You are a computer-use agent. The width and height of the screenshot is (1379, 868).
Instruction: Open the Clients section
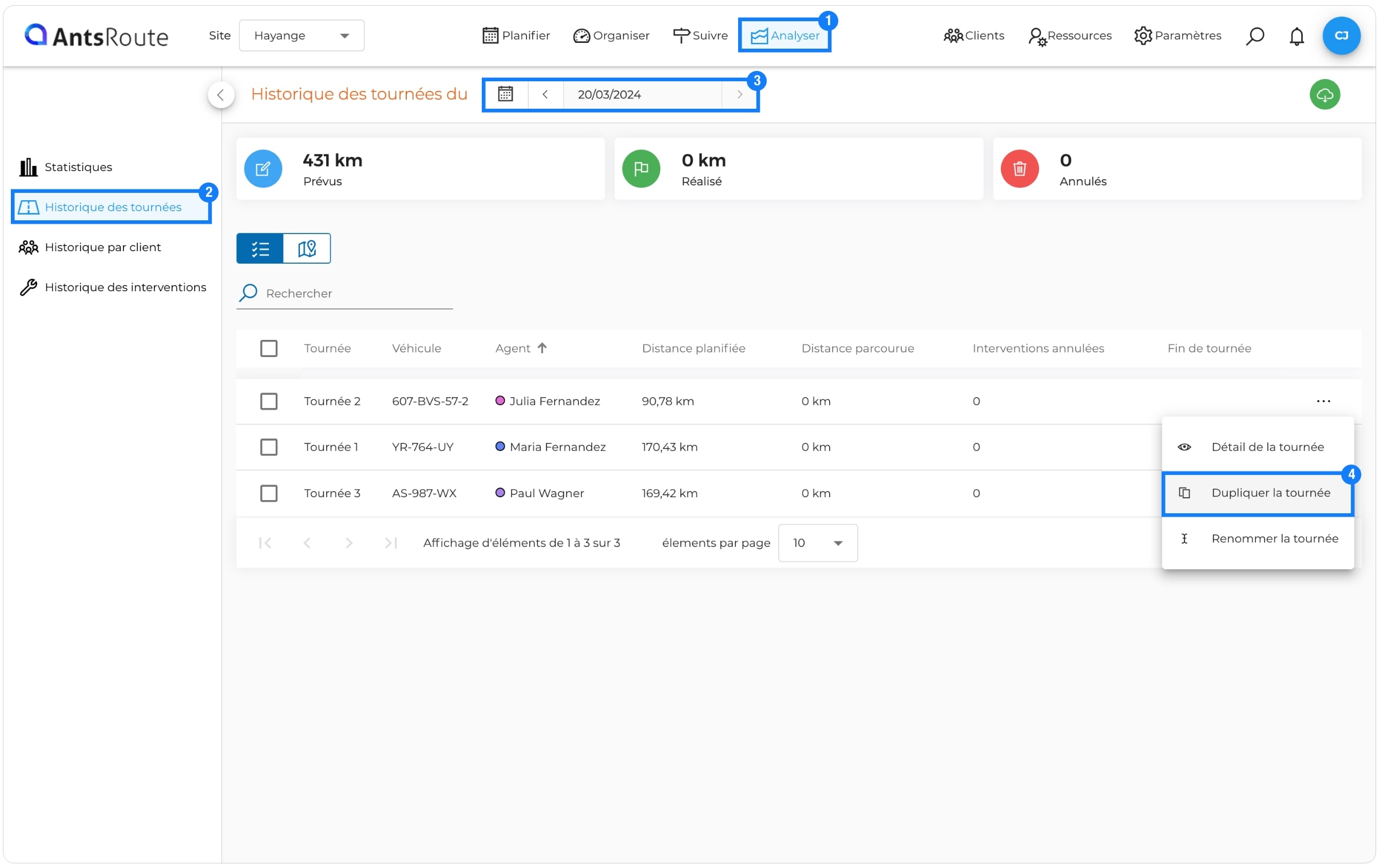click(973, 35)
